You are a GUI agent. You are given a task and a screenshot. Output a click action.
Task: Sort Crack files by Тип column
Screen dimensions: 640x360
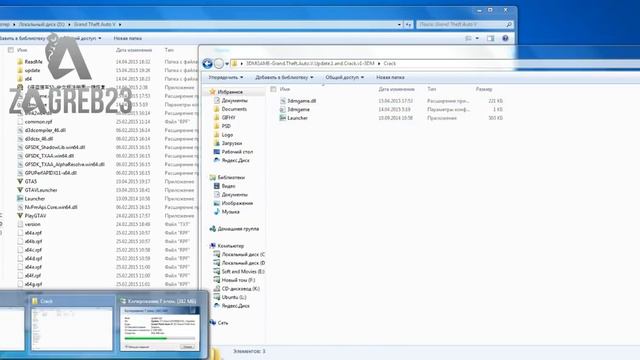(431, 89)
